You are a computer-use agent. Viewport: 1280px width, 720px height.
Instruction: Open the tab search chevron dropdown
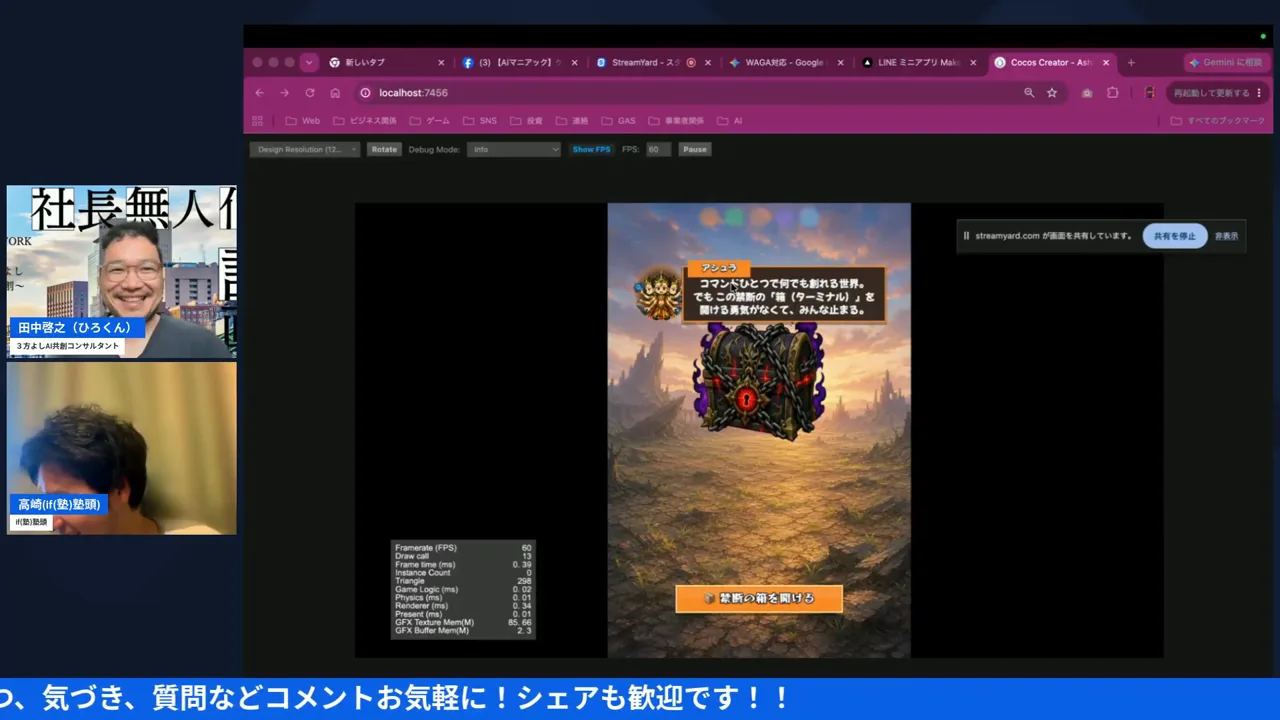[x=308, y=62]
